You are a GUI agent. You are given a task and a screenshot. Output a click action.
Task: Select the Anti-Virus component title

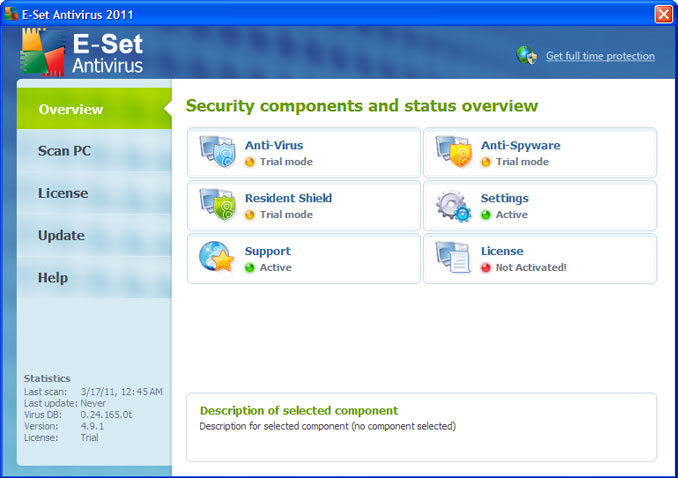274,145
